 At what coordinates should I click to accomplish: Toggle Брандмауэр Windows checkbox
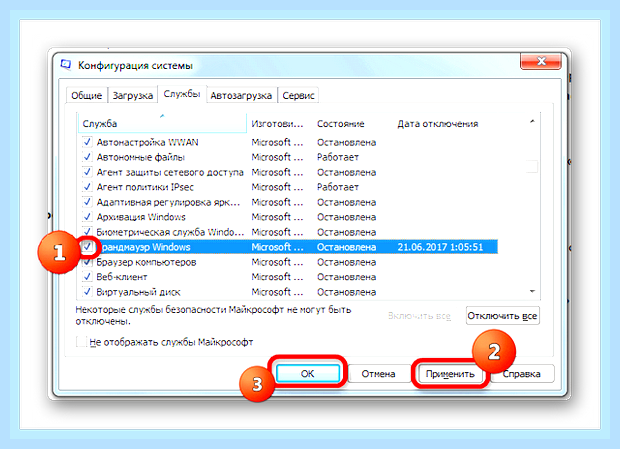click(x=87, y=247)
